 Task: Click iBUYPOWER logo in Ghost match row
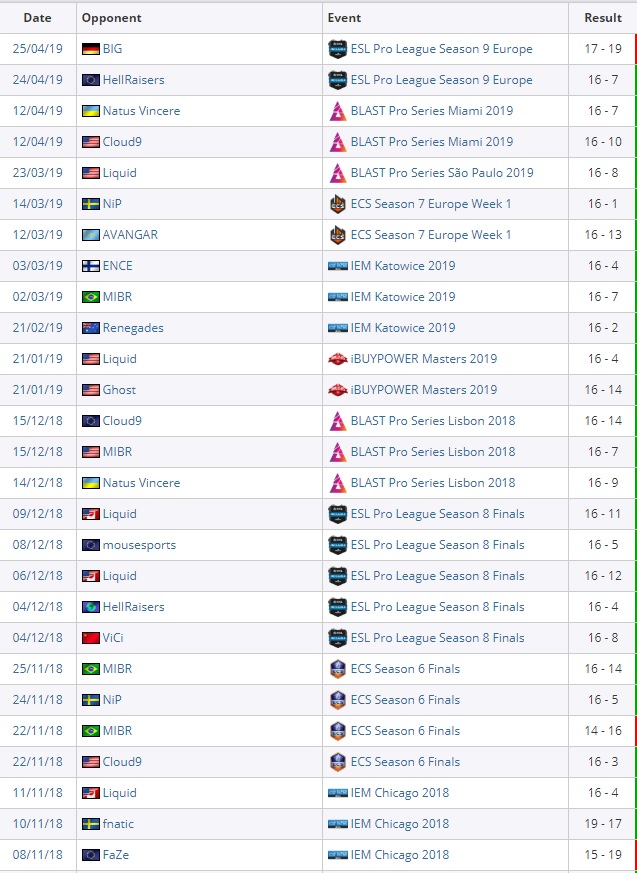[337, 390]
